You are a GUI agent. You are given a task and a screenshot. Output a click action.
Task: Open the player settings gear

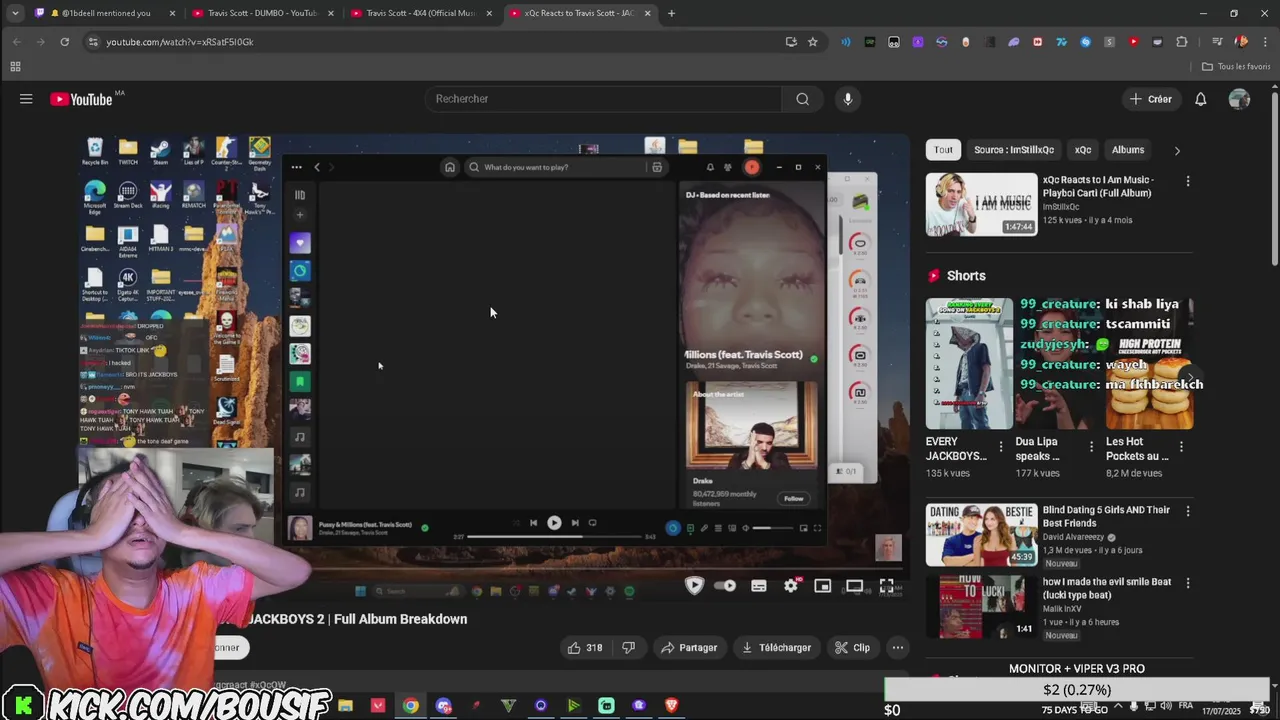[x=791, y=586]
